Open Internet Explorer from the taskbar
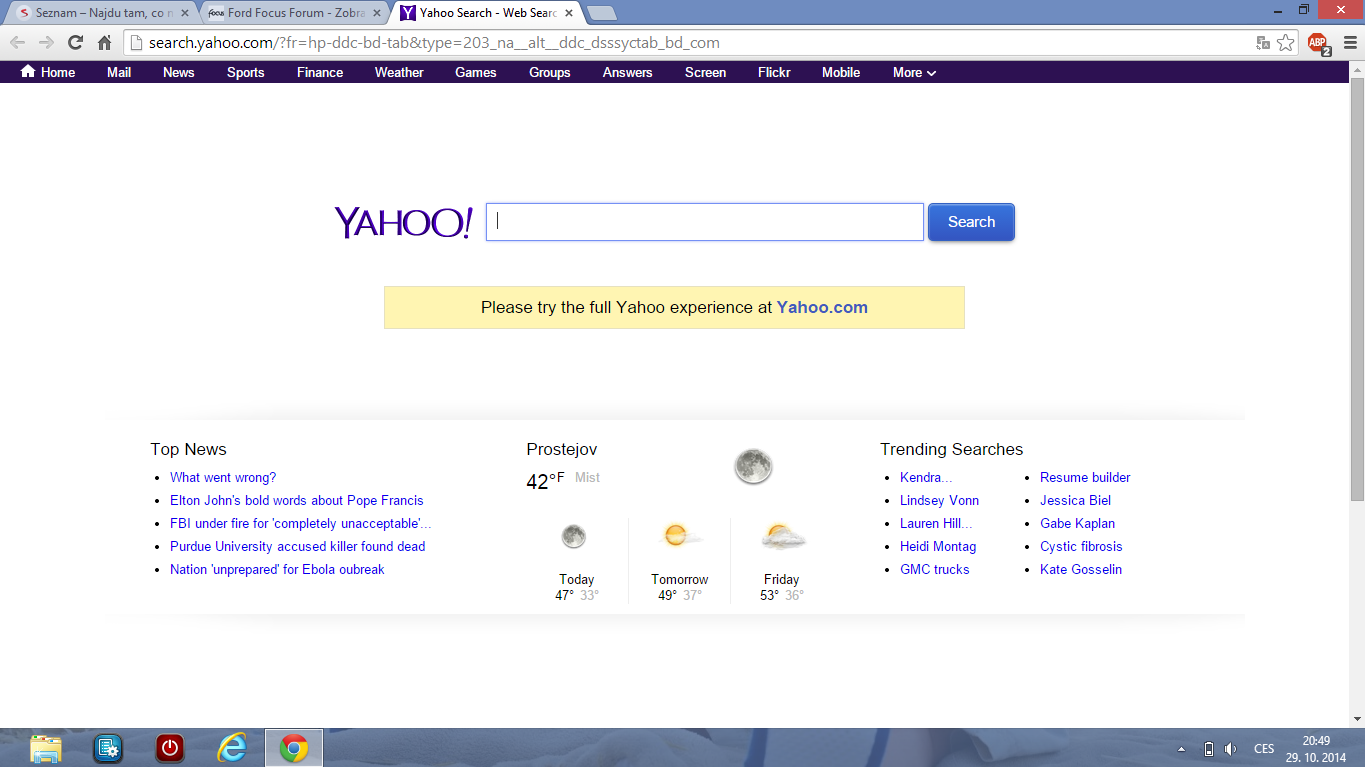This screenshot has height=767, width=1365. [232, 748]
